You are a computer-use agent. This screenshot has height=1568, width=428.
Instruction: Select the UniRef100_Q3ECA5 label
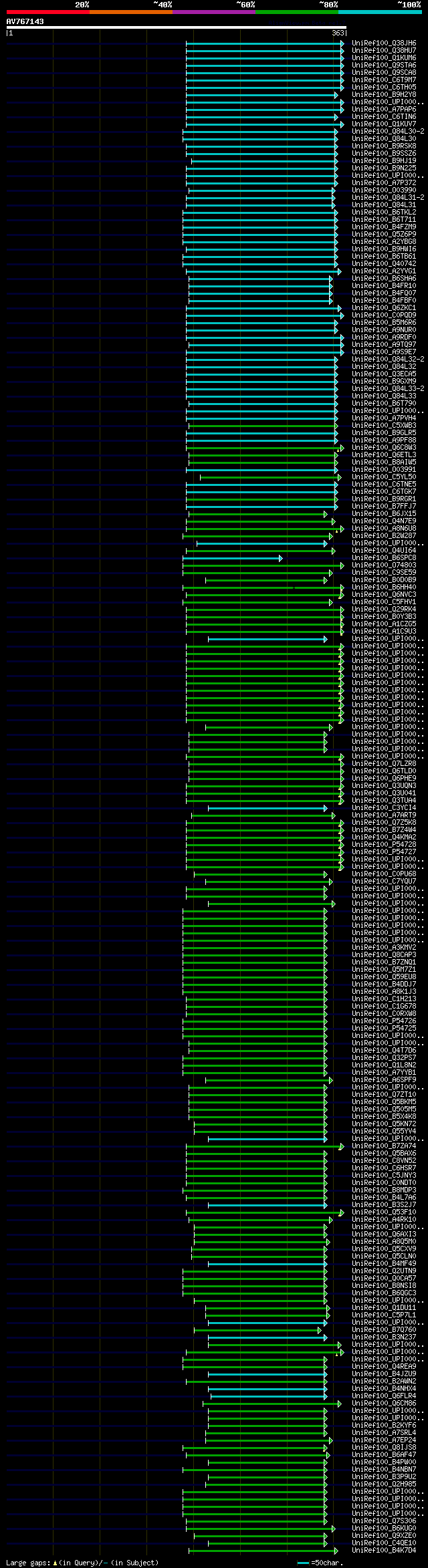coord(384,374)
